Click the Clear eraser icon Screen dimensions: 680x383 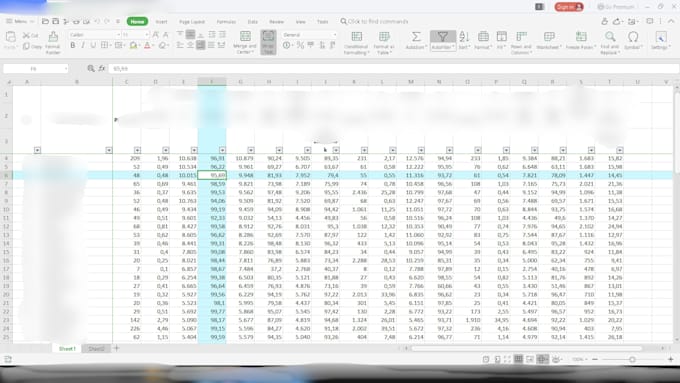point(163,45)
